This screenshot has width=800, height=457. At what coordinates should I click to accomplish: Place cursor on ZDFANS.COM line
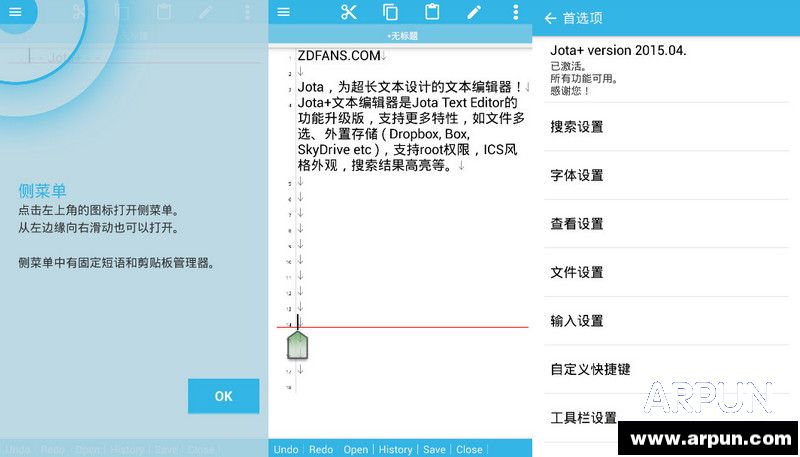339,55
